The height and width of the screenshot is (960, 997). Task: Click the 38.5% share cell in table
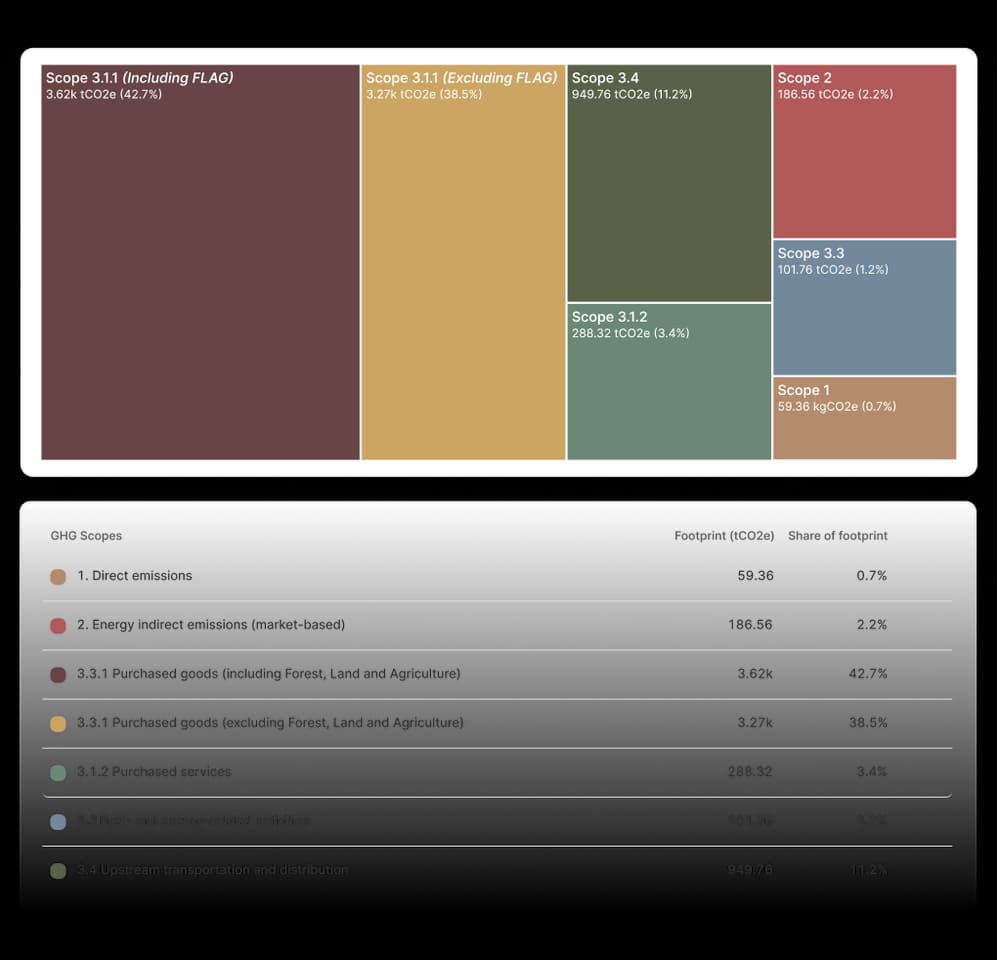click(868, 722)
